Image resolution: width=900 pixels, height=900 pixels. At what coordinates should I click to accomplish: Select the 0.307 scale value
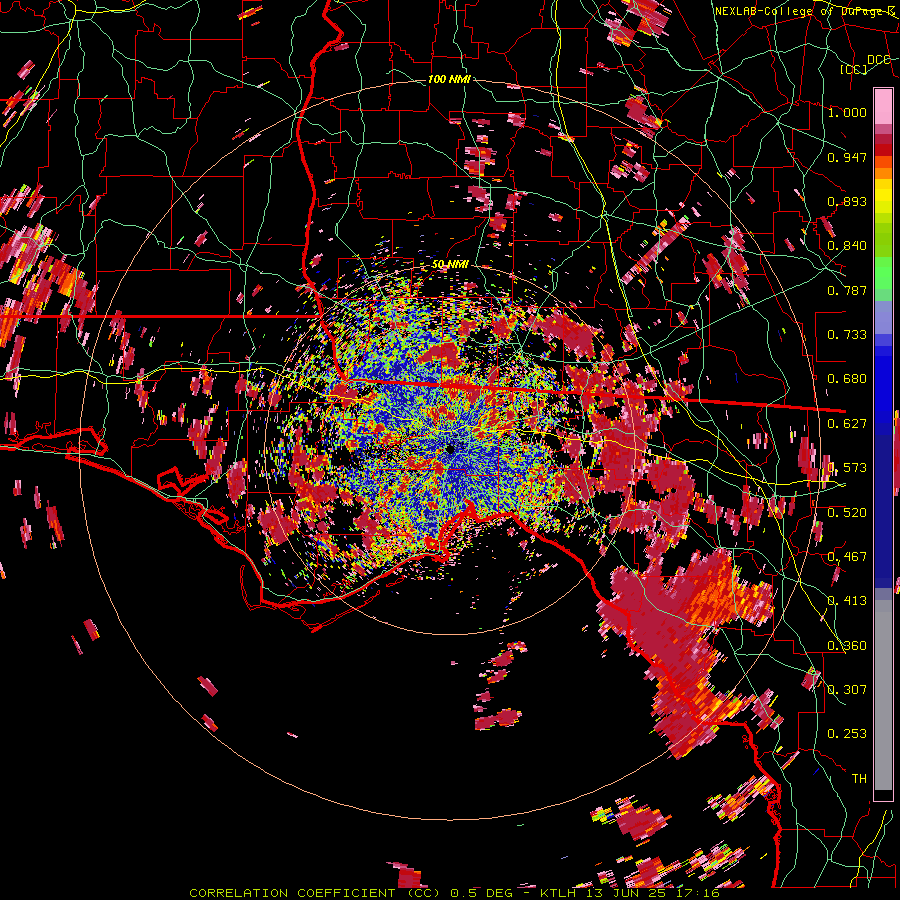847,690
